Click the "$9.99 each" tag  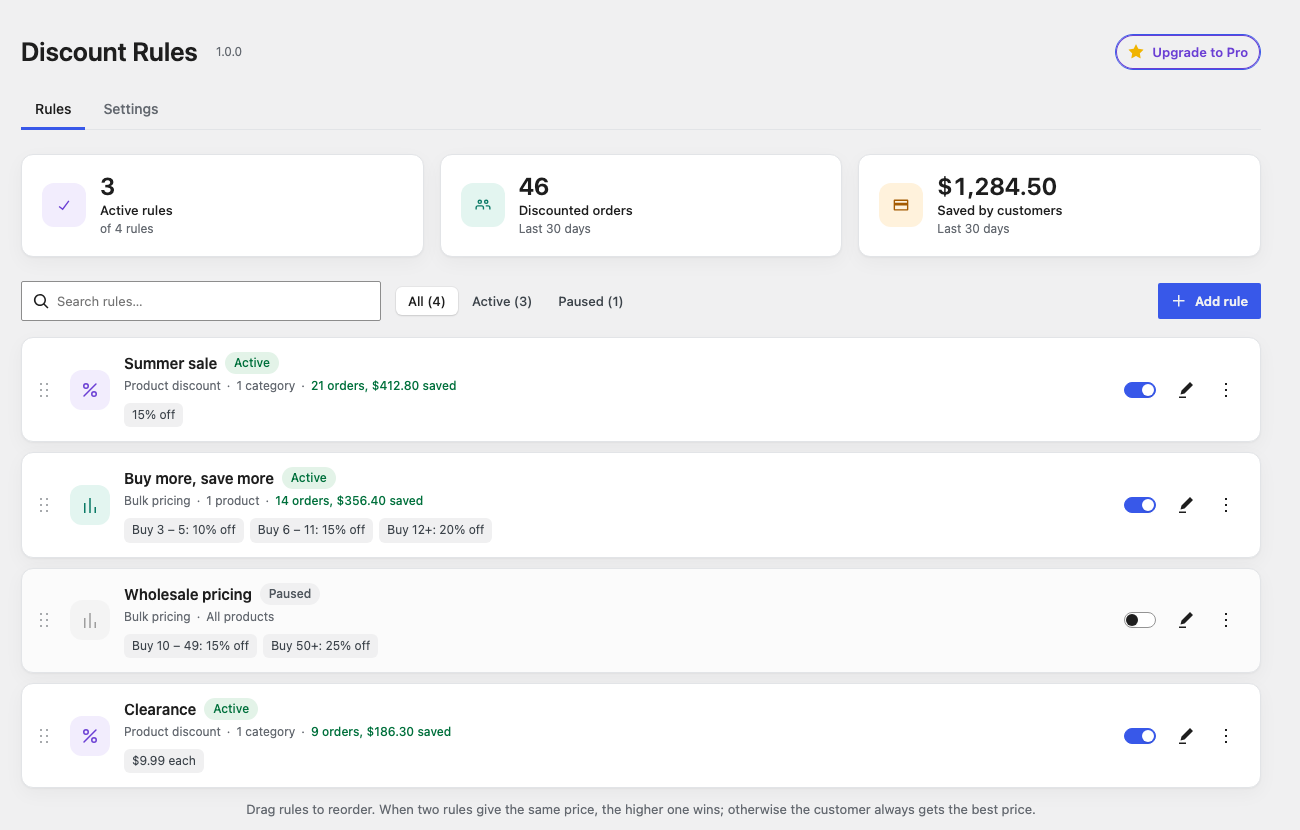tap(164, 761)
